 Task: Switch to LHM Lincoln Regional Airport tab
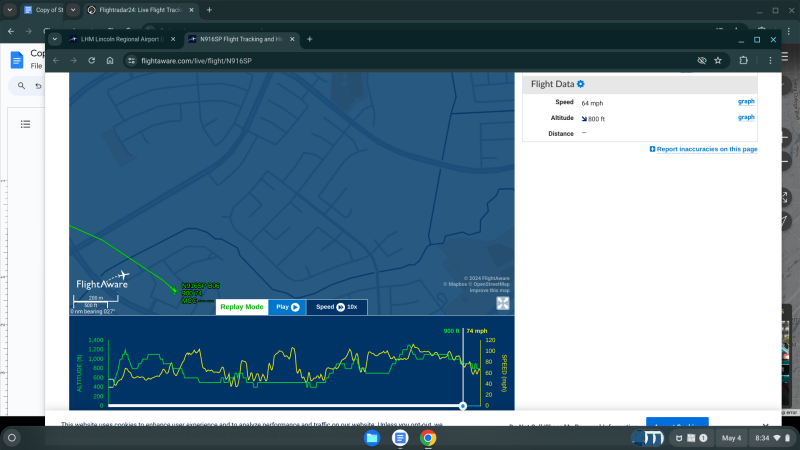[119, 39]
